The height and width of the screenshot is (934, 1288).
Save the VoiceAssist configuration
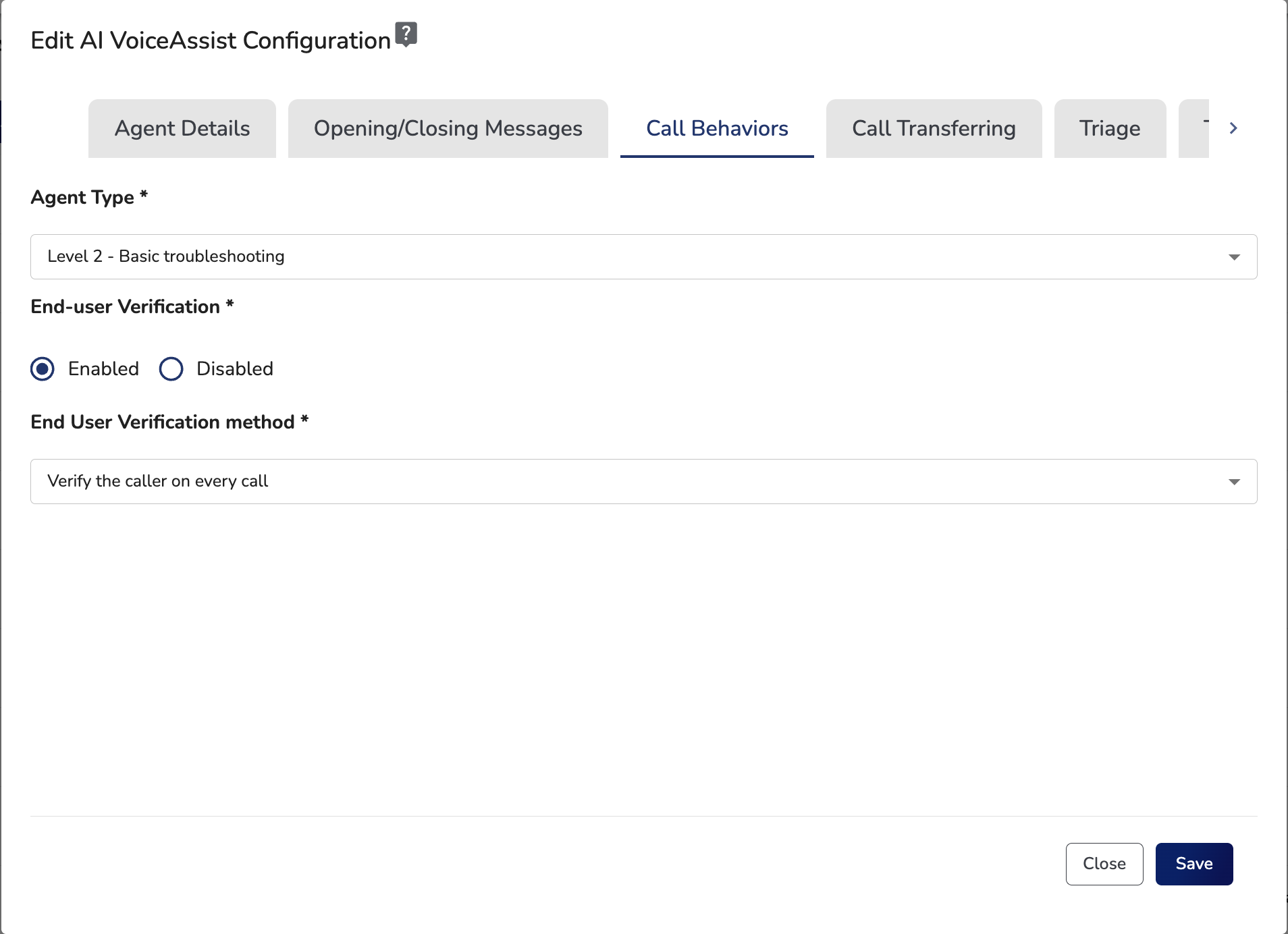(x=1193, y=864)
